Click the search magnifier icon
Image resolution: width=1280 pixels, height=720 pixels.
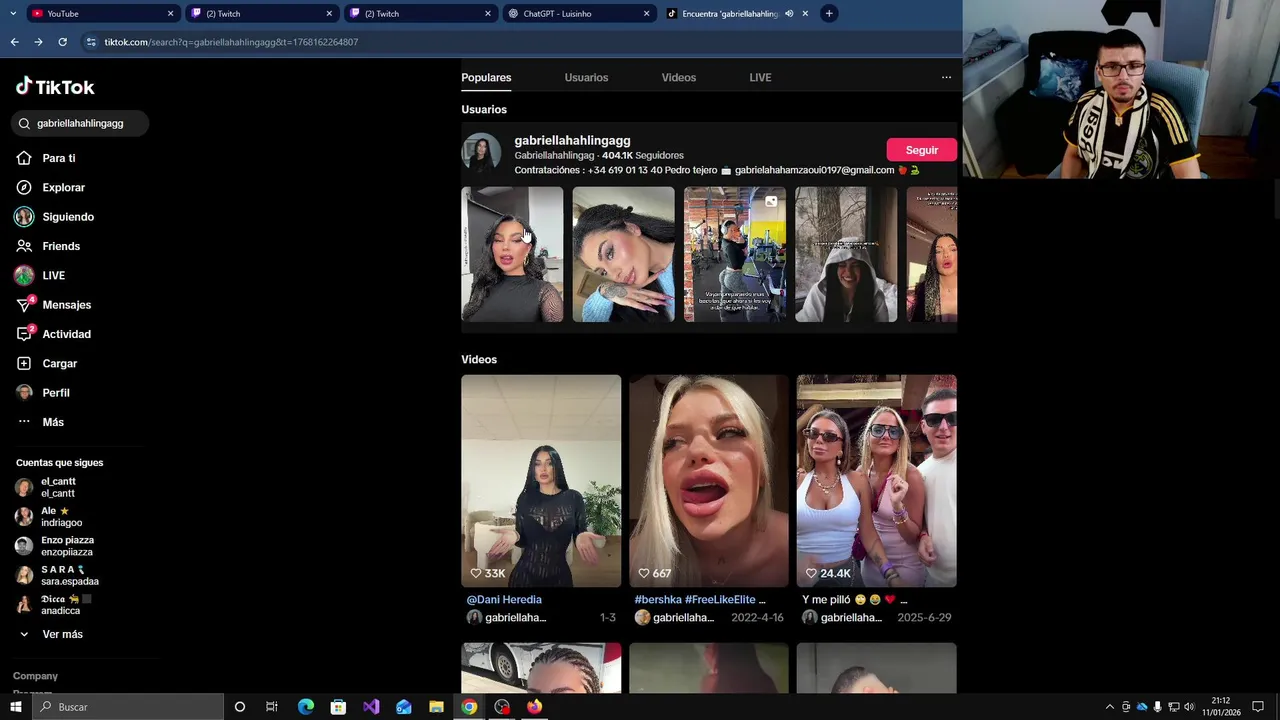25,123
